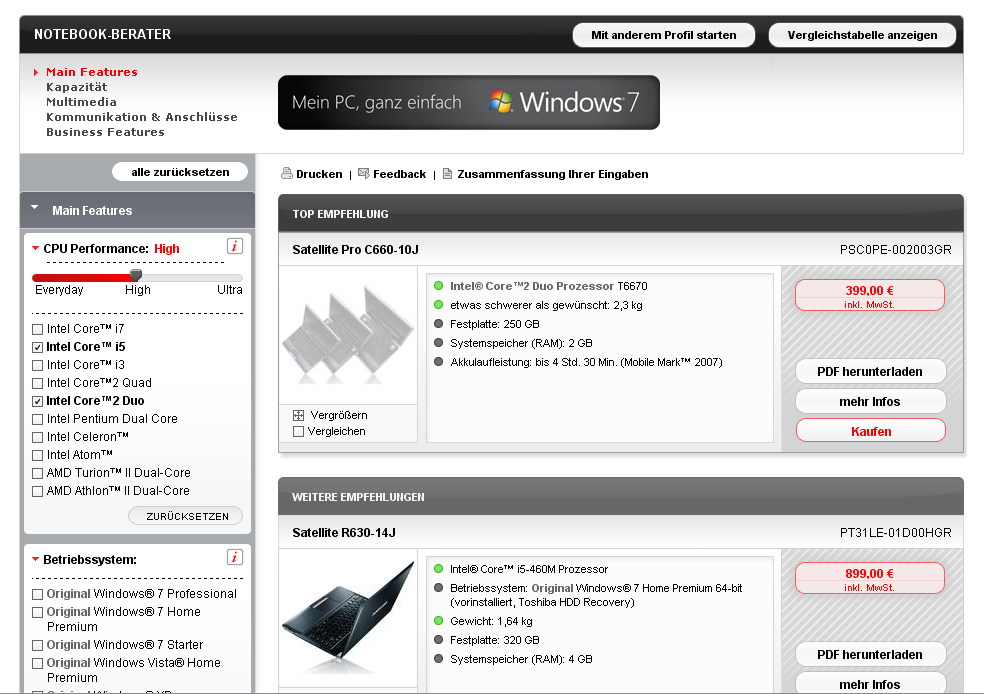Collapse the CPU Performance section arrow

(35, 249)
